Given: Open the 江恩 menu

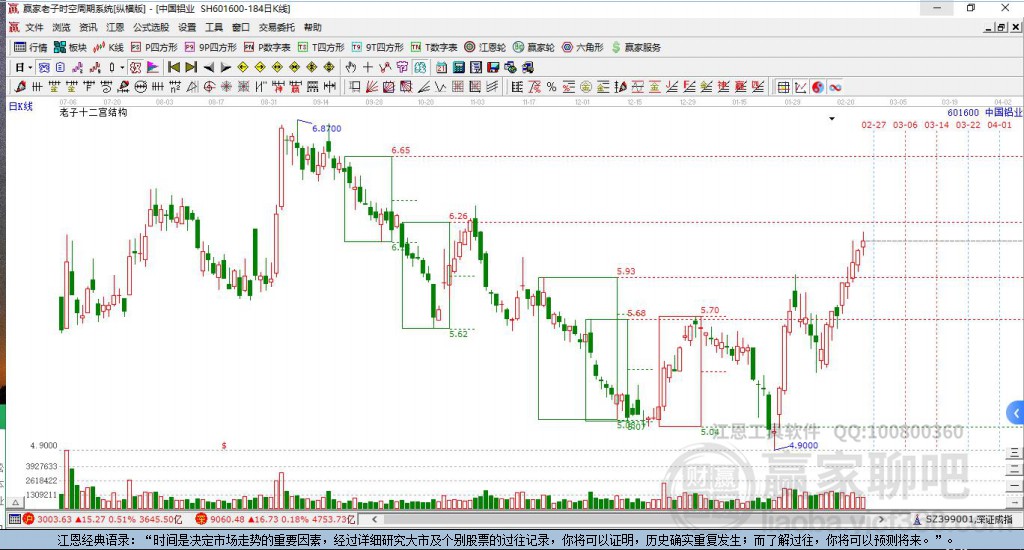Looking at the screenshot, I should [115, 27].
